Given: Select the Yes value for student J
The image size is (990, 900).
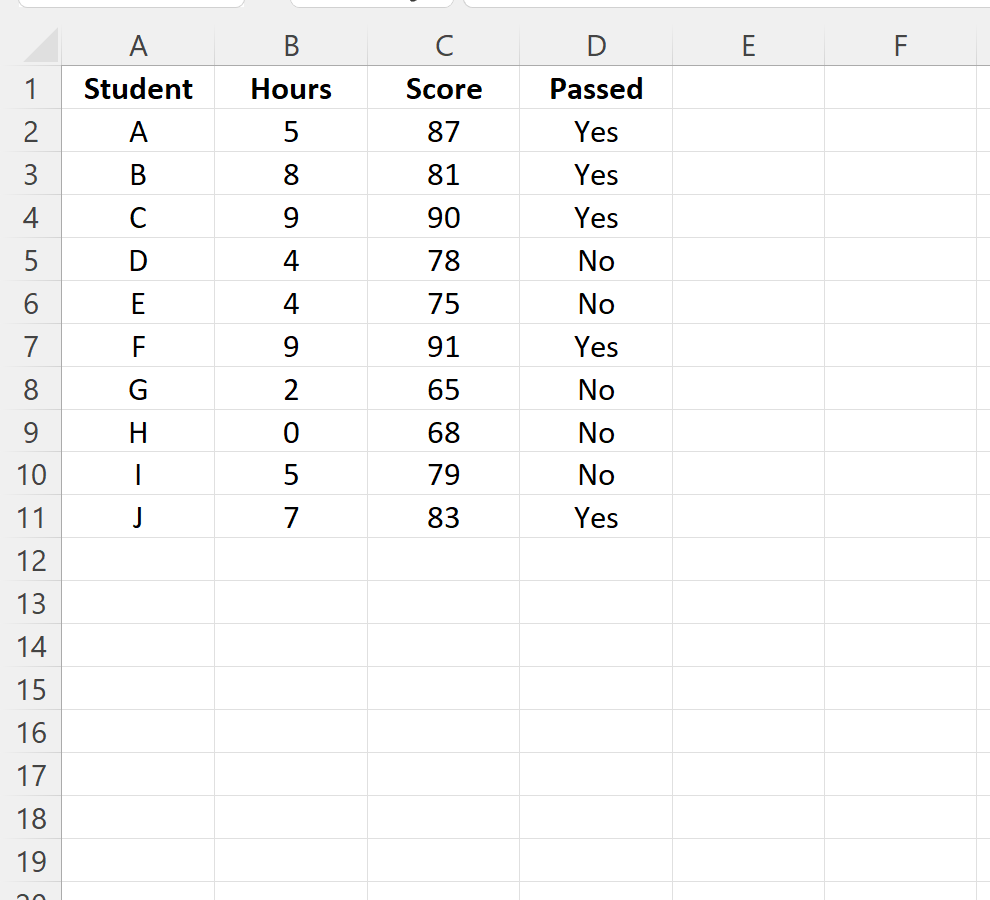Looking at the screenshot, I should 596,517.
